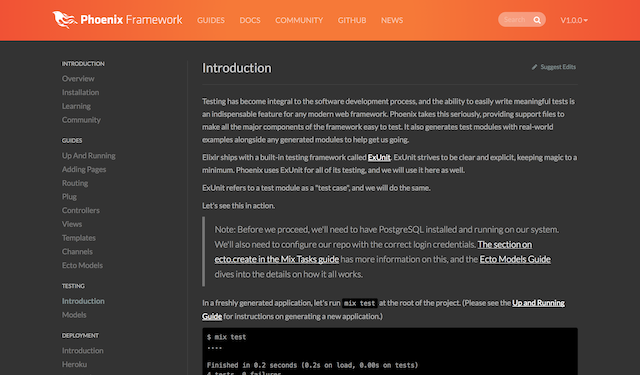Click the TESTING sidebar section header
This screenshot has width=640, height=375.
pos(73,286)
